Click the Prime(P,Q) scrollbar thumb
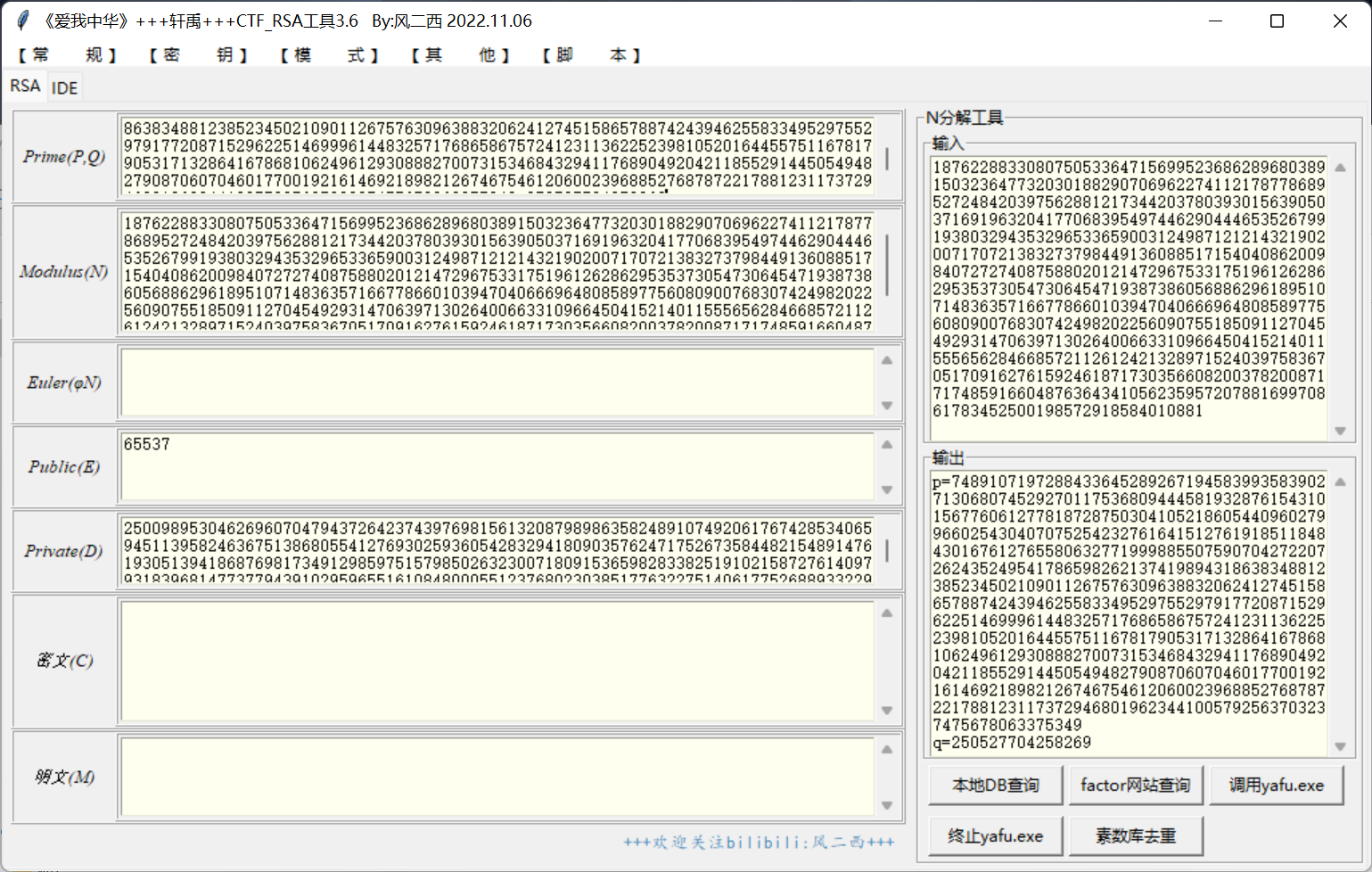The height and width of the screenshot is (872, 1372). pyautogui.click(x=887, y=159)
